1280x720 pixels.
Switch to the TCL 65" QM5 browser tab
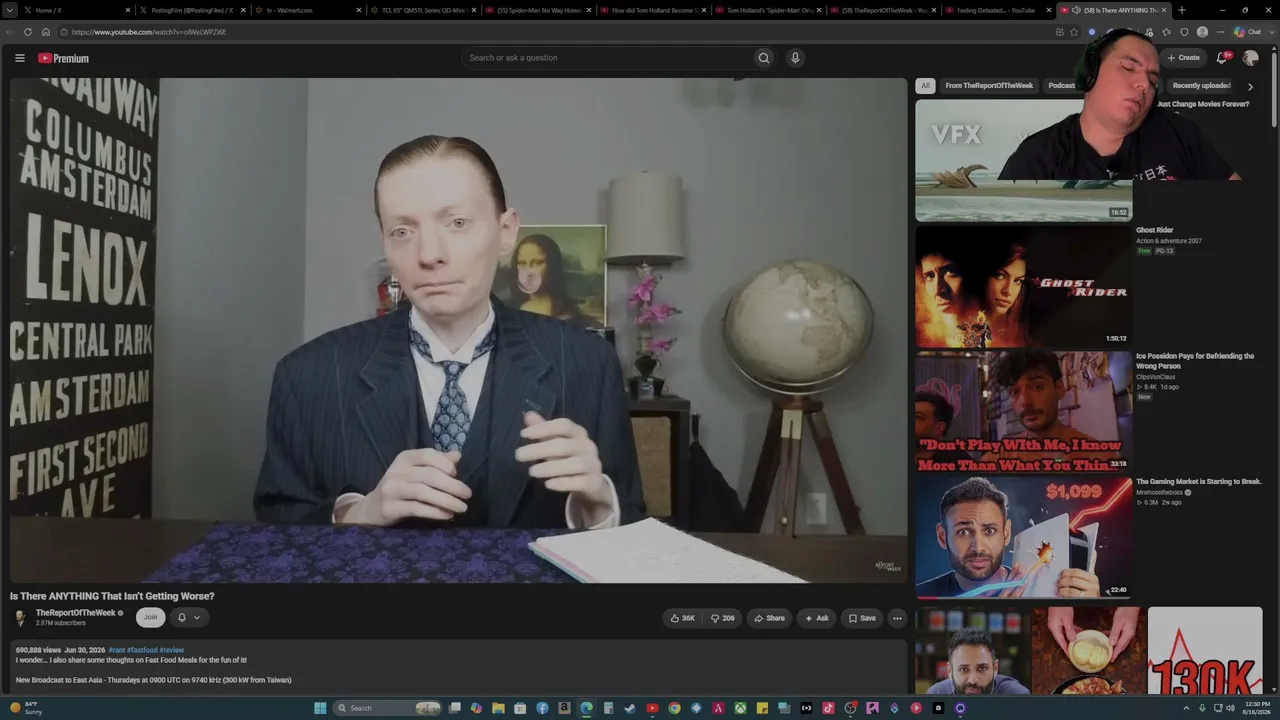click(x=422, y=10)
